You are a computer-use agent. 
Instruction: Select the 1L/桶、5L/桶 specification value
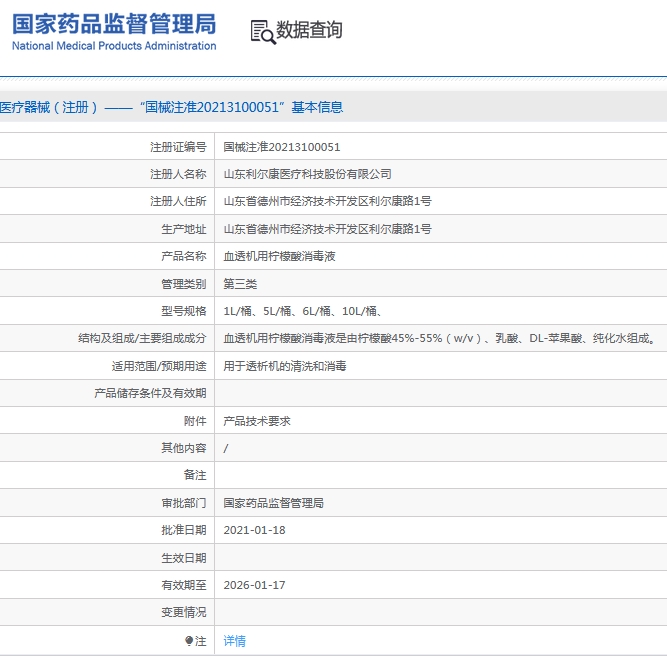click(x=302, y=311)
